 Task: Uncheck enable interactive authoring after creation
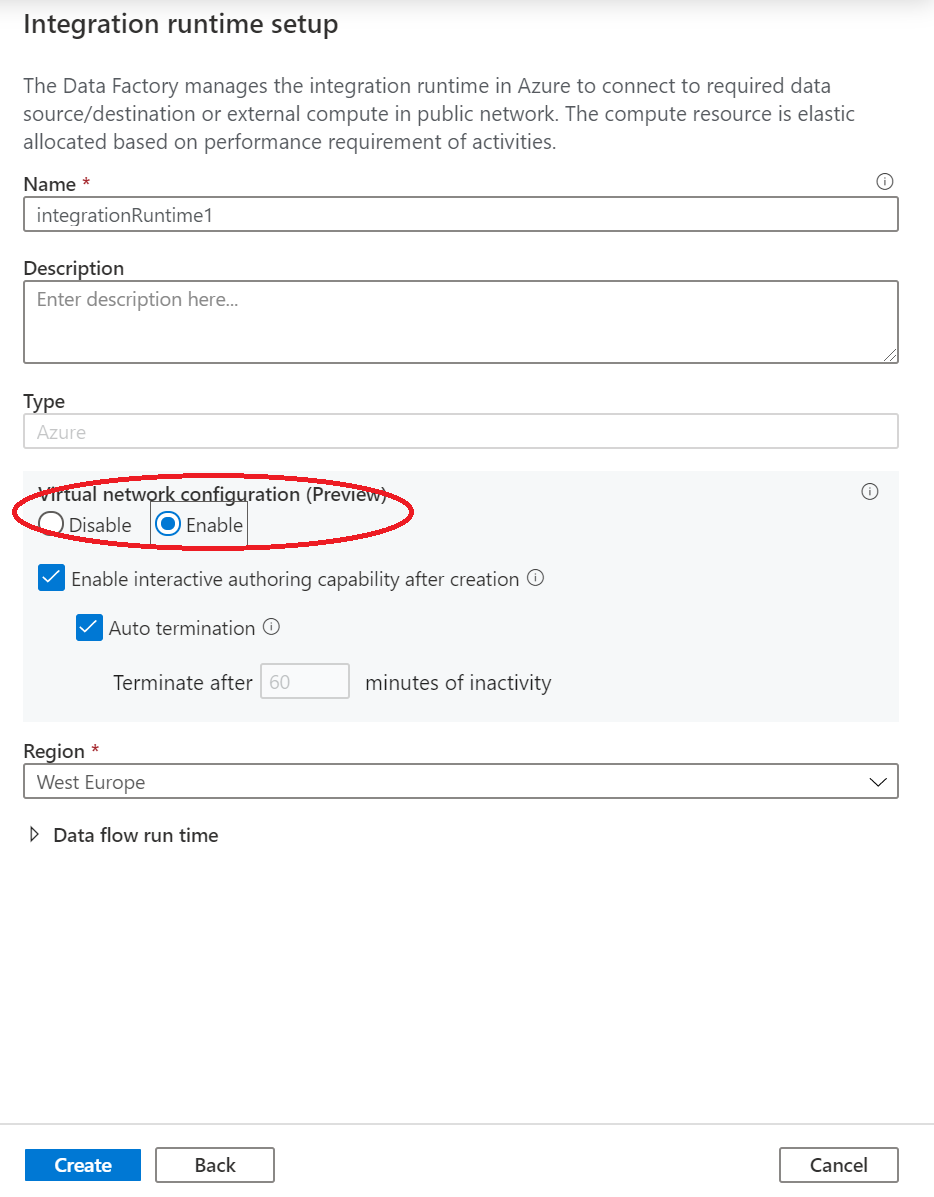(x=51, y=577)
